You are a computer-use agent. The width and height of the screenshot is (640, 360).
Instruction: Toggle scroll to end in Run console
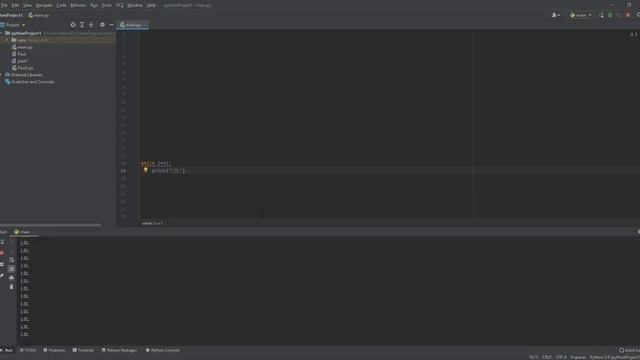(11, 269)
